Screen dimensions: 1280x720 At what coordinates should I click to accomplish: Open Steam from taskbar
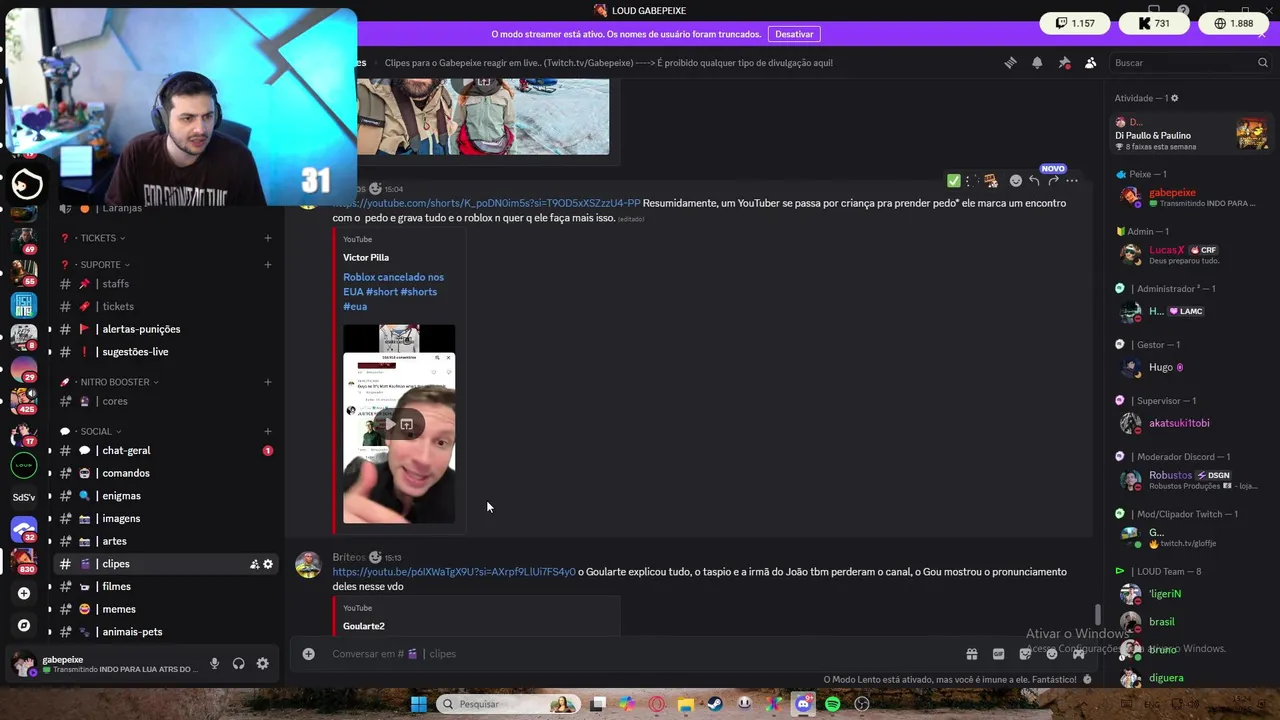(715, 704)
